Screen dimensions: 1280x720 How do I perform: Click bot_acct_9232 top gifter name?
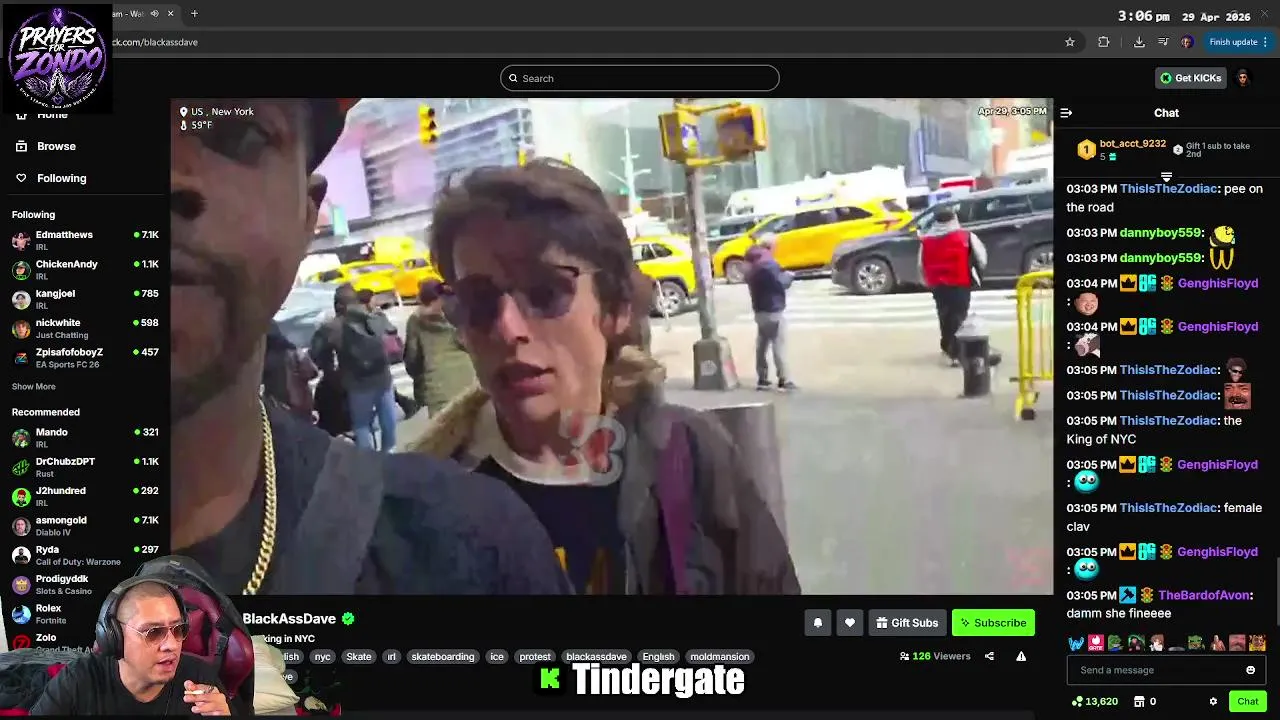(1133, 144)
